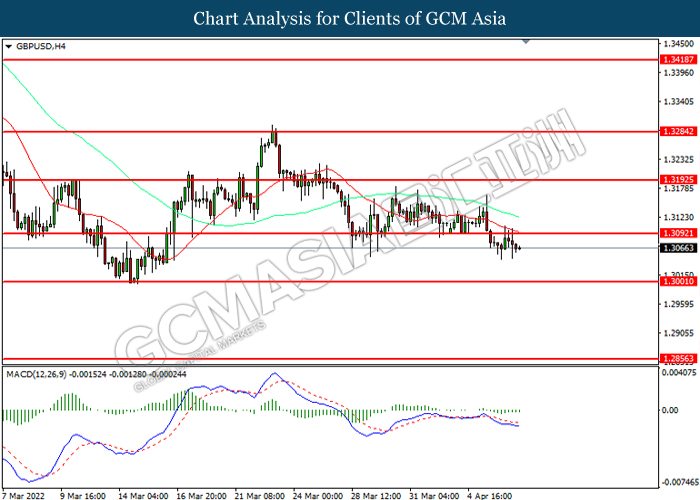
Task: Click the 1.34500 price axis value
Action: coord(679,44)
